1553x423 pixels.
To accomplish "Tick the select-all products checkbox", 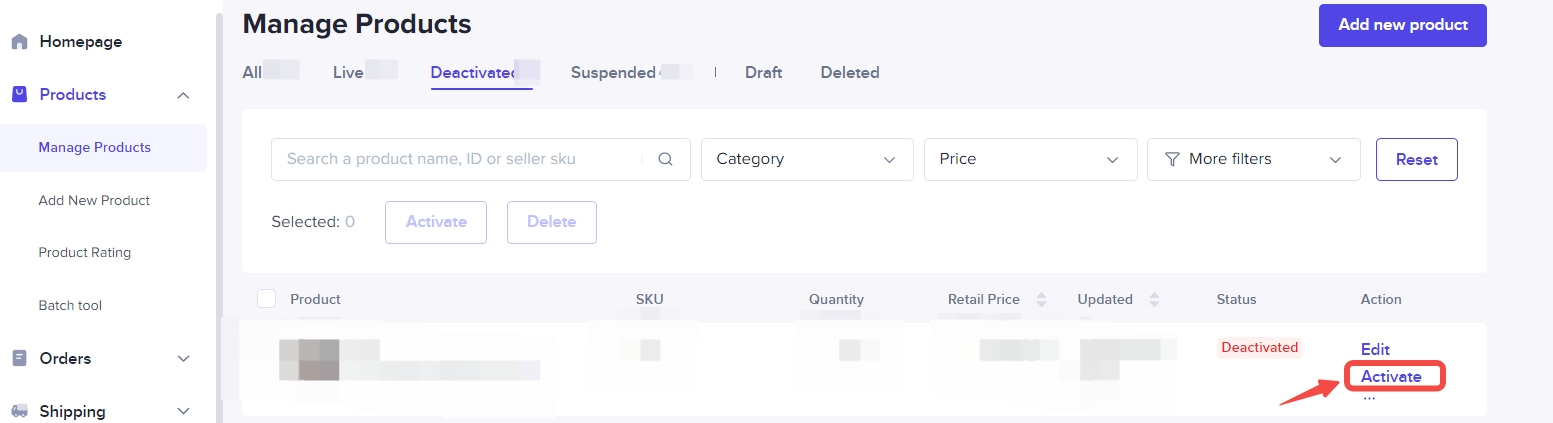I will pos(267,298).
